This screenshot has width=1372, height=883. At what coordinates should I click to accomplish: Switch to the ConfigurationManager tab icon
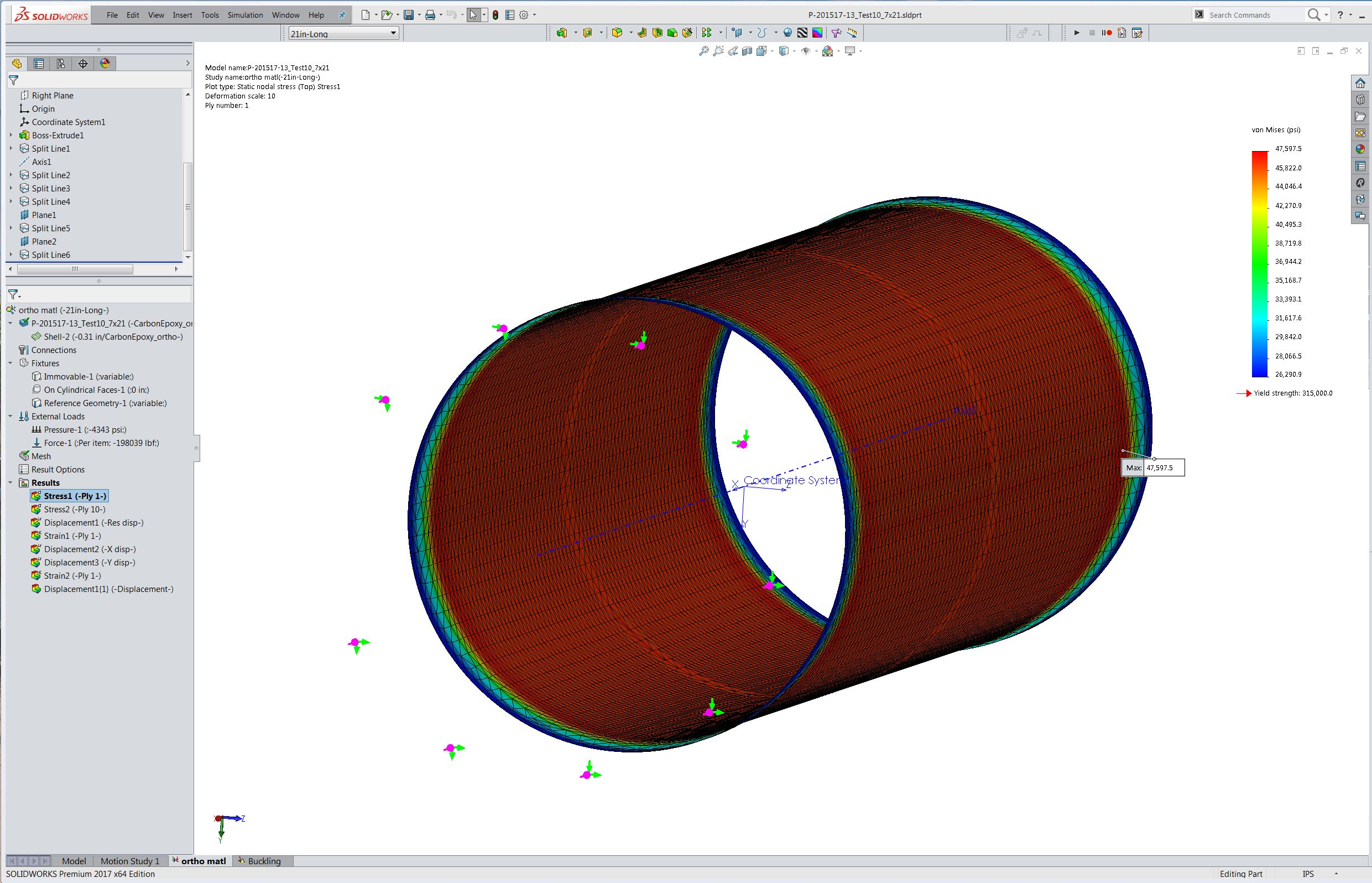[x=61, y=64]
